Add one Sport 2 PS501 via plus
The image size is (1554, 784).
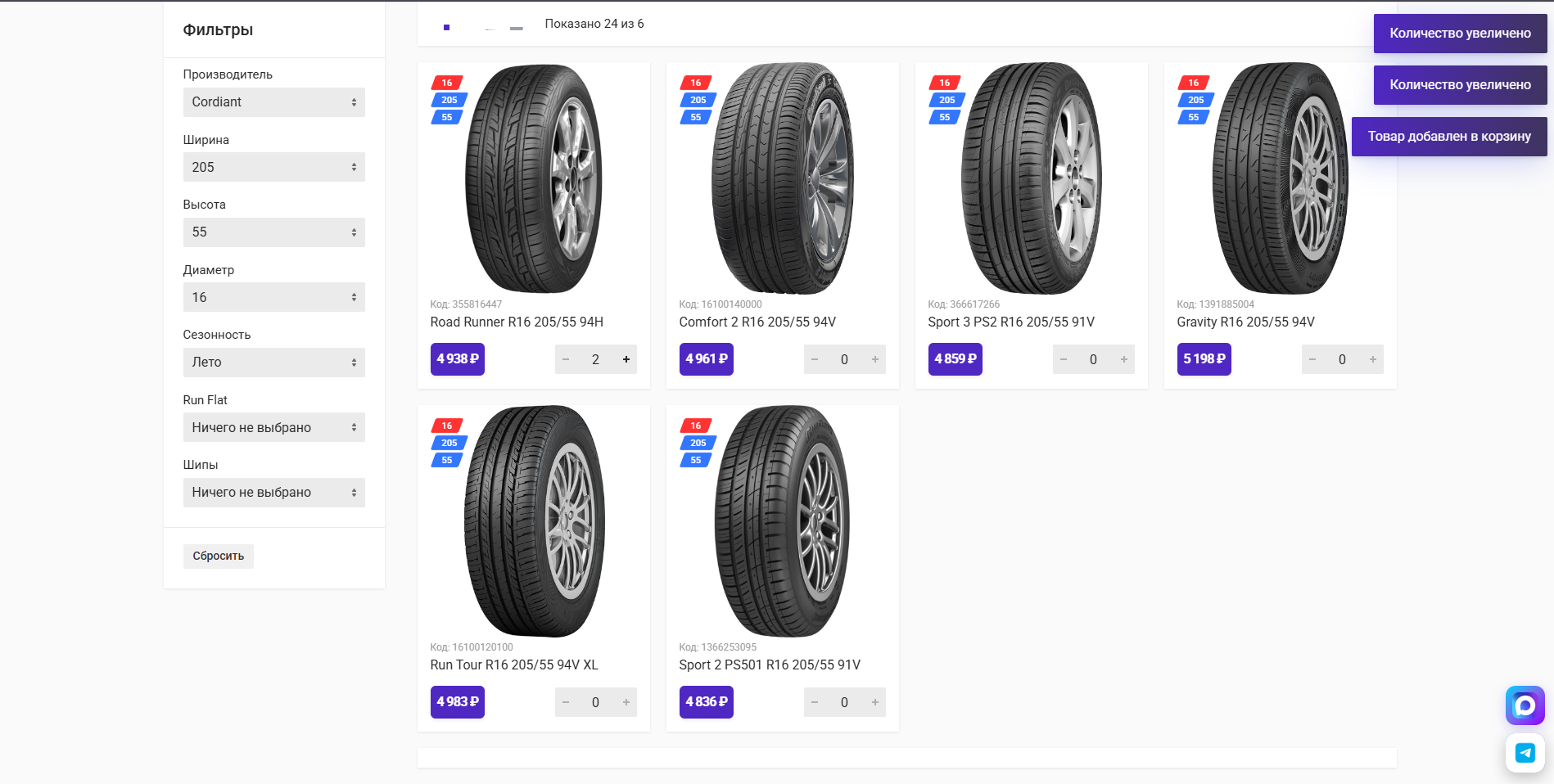pos(875,702)
